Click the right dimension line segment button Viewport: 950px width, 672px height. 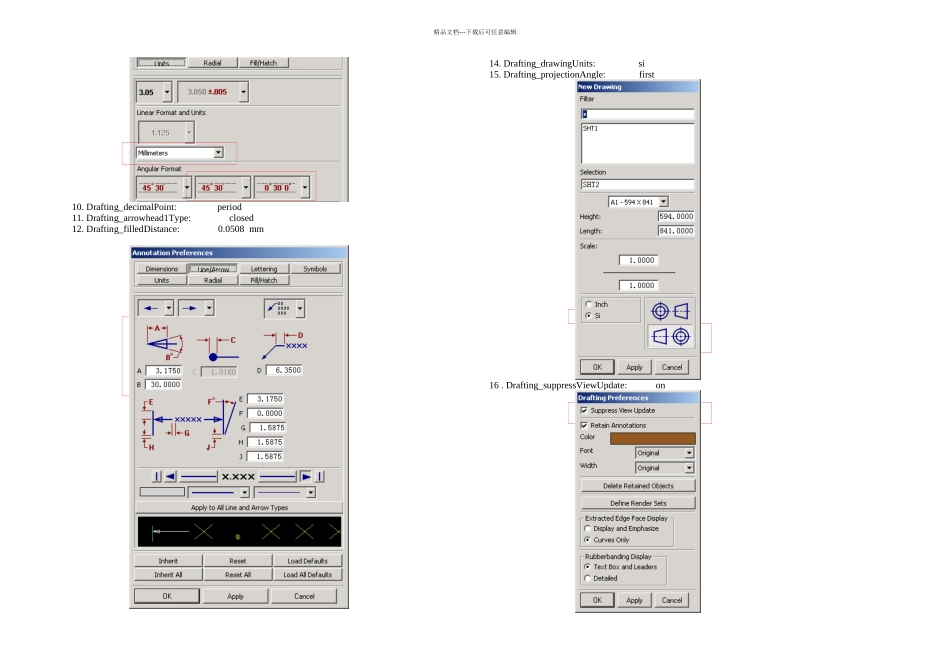pos(277,477)
